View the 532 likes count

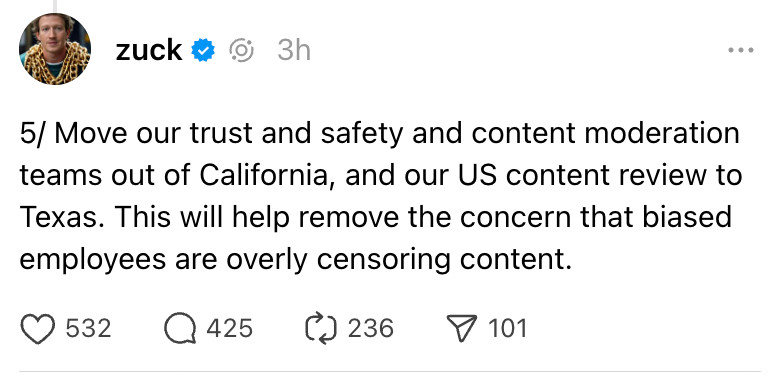point(88,329)
